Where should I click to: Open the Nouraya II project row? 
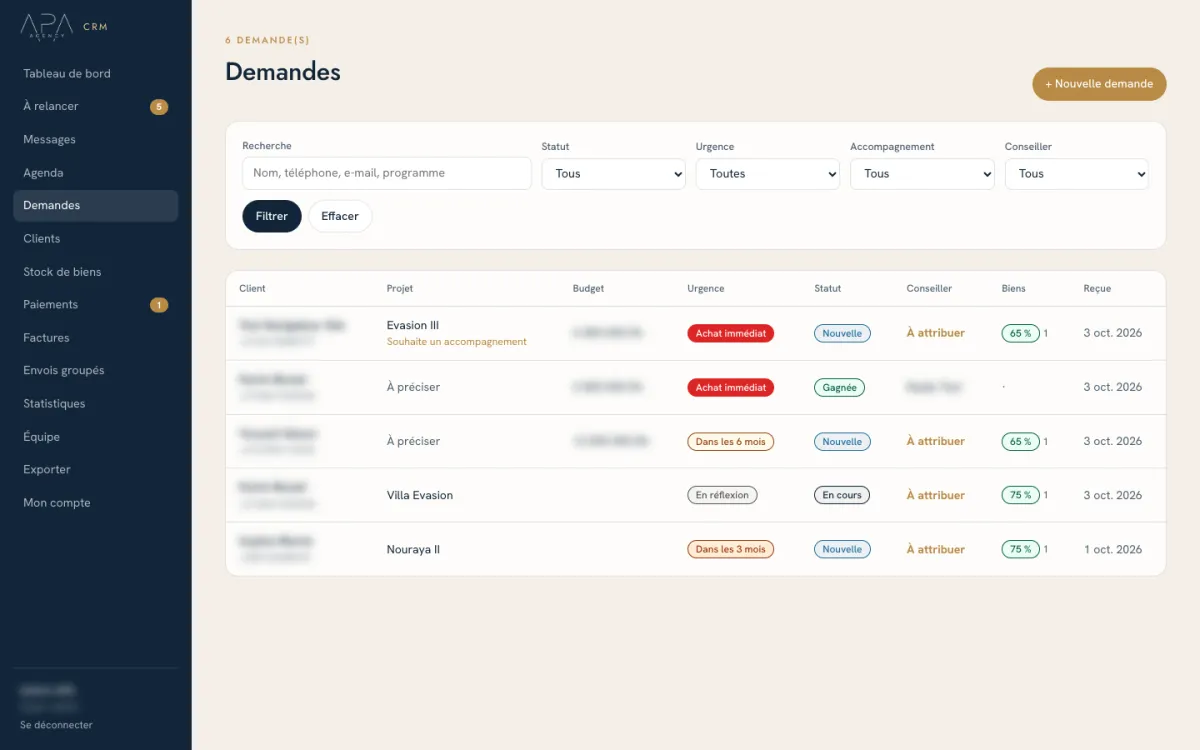click(x=696, y=549)
